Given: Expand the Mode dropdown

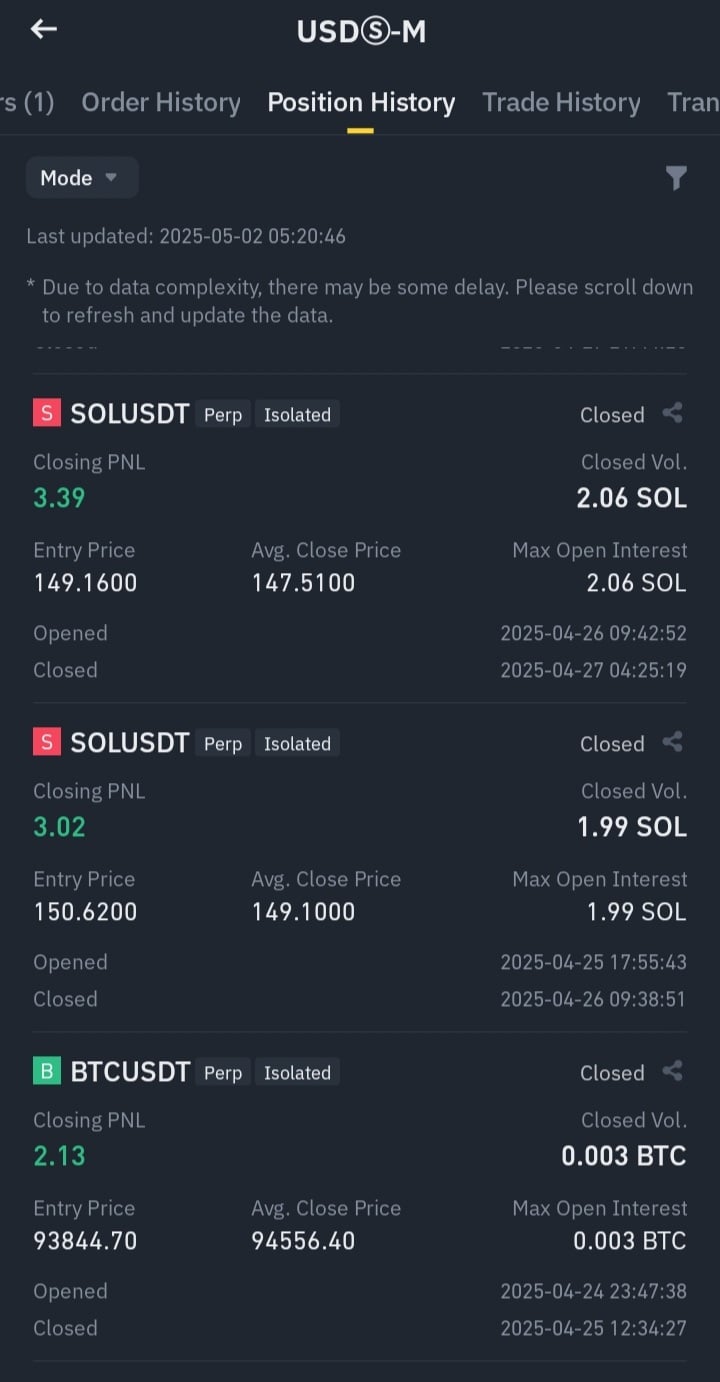Looking at the screenshot, I should (x=81, y=178).
